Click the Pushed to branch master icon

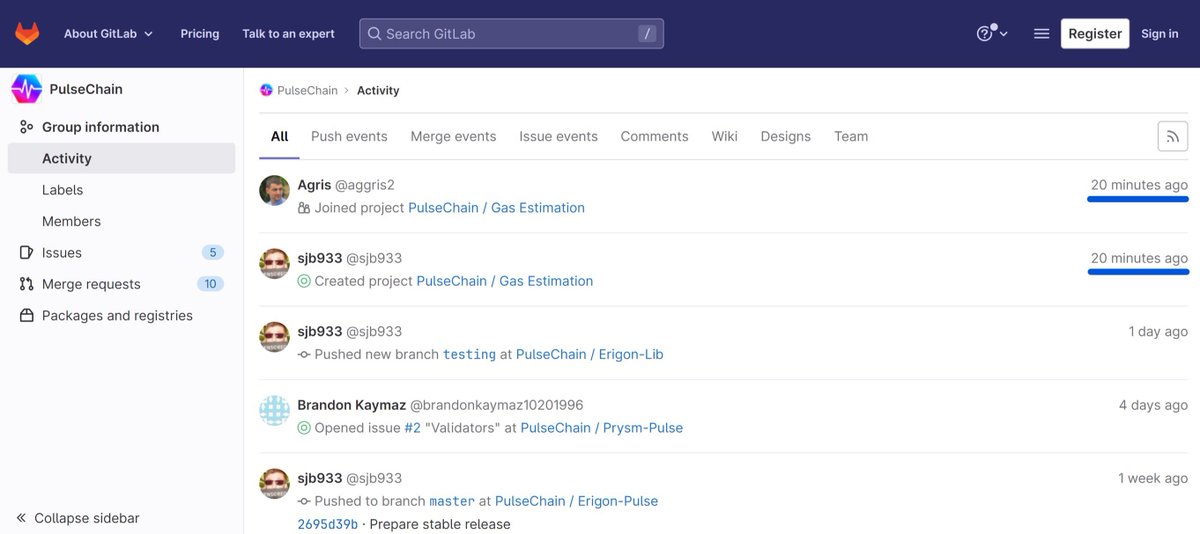click(304, 501)
